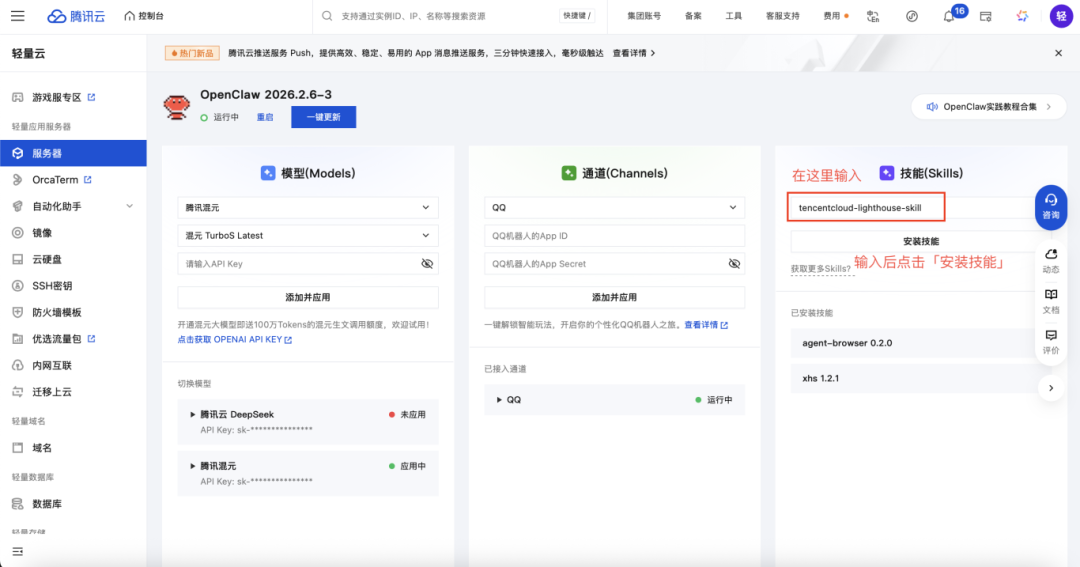Viewport: 1080px width, 567px height.
Task: Toggle API Key visibility eye icon
Action: tap(427, 264)
